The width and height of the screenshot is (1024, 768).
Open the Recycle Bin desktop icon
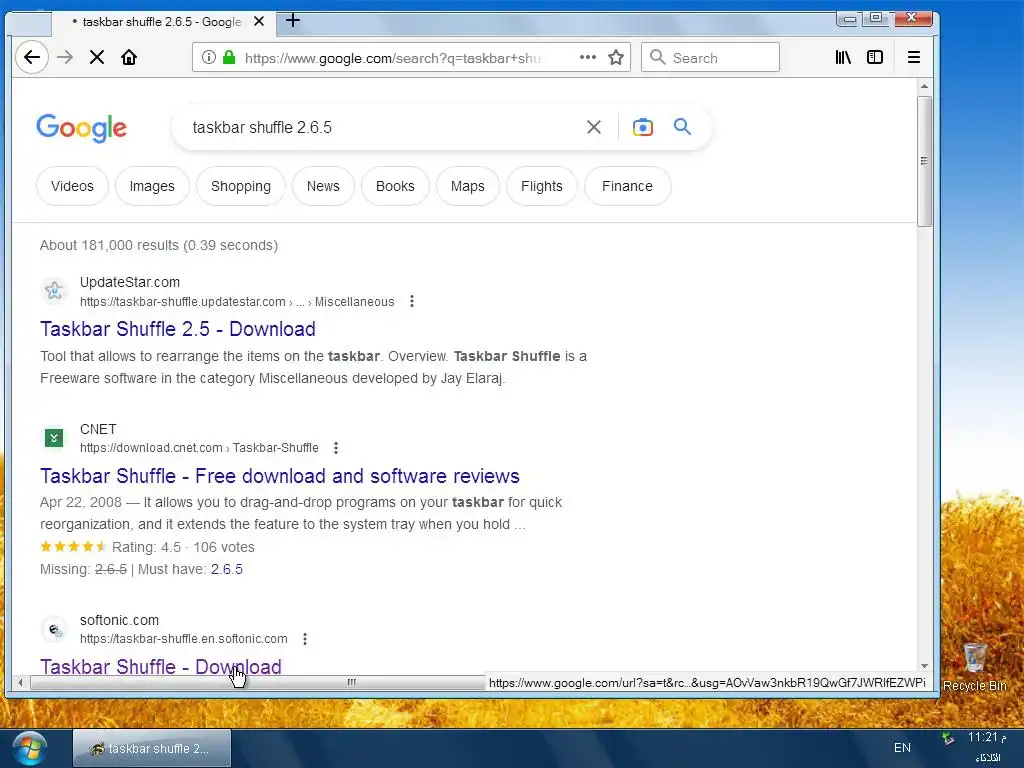tap(974, 666)
